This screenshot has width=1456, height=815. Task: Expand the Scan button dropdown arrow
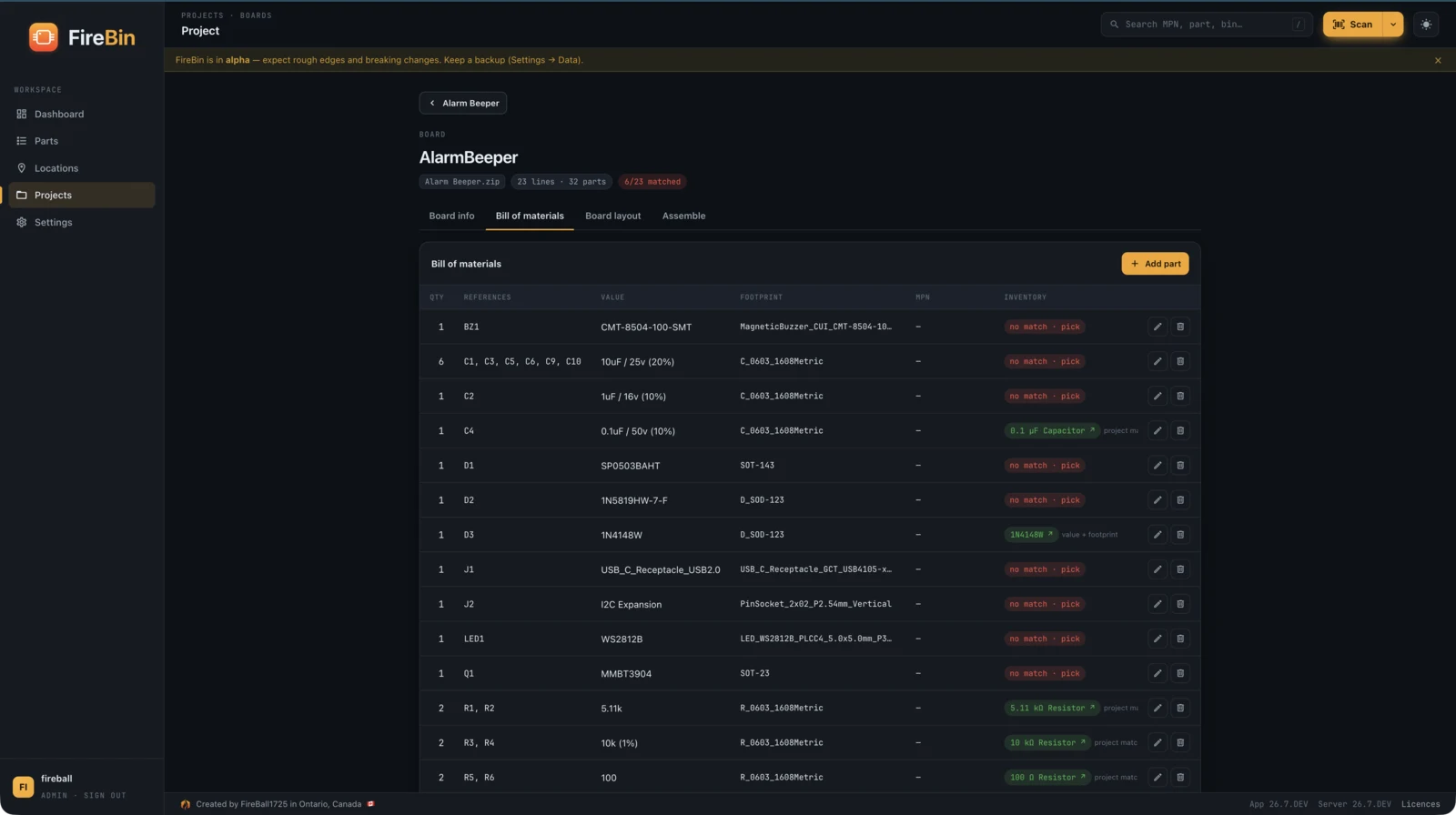pyautogui.click(x=1393, y=25)
